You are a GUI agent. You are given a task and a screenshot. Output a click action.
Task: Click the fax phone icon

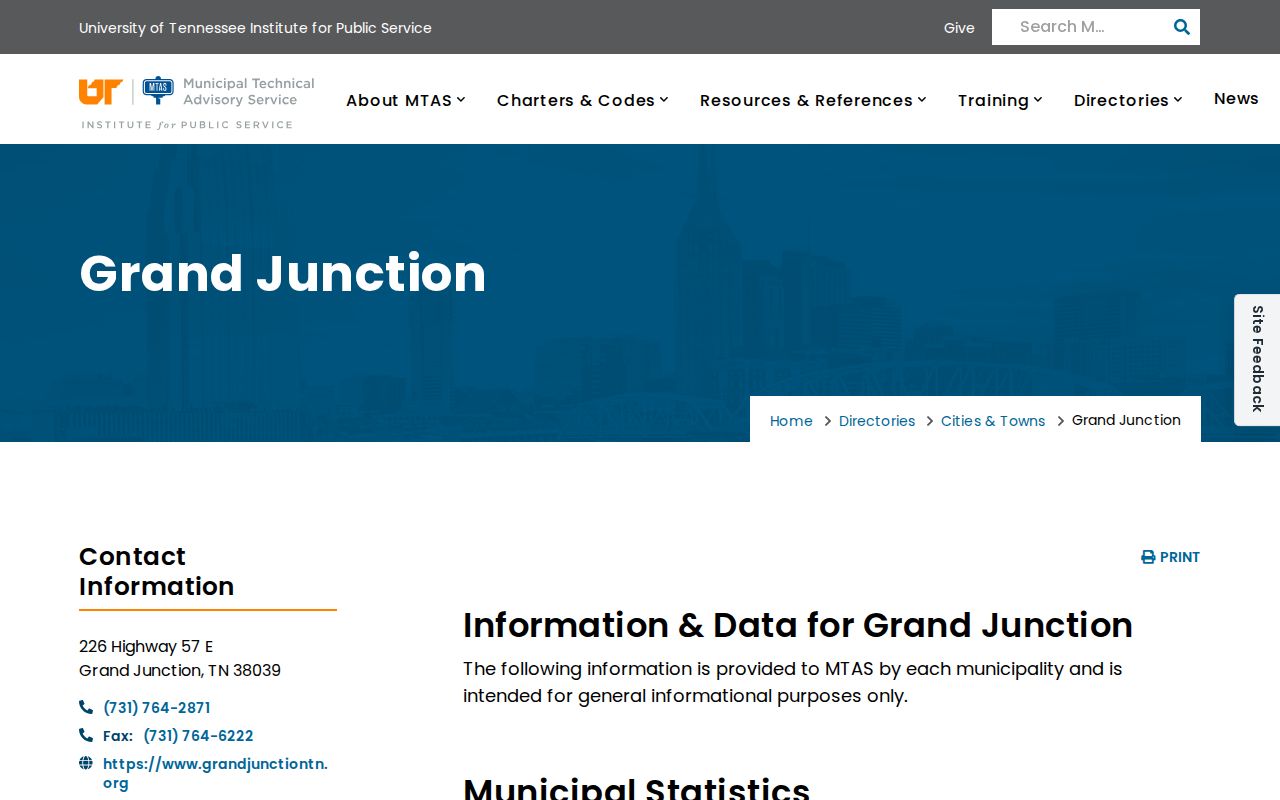pyautogui.click(x=86, y=735)
